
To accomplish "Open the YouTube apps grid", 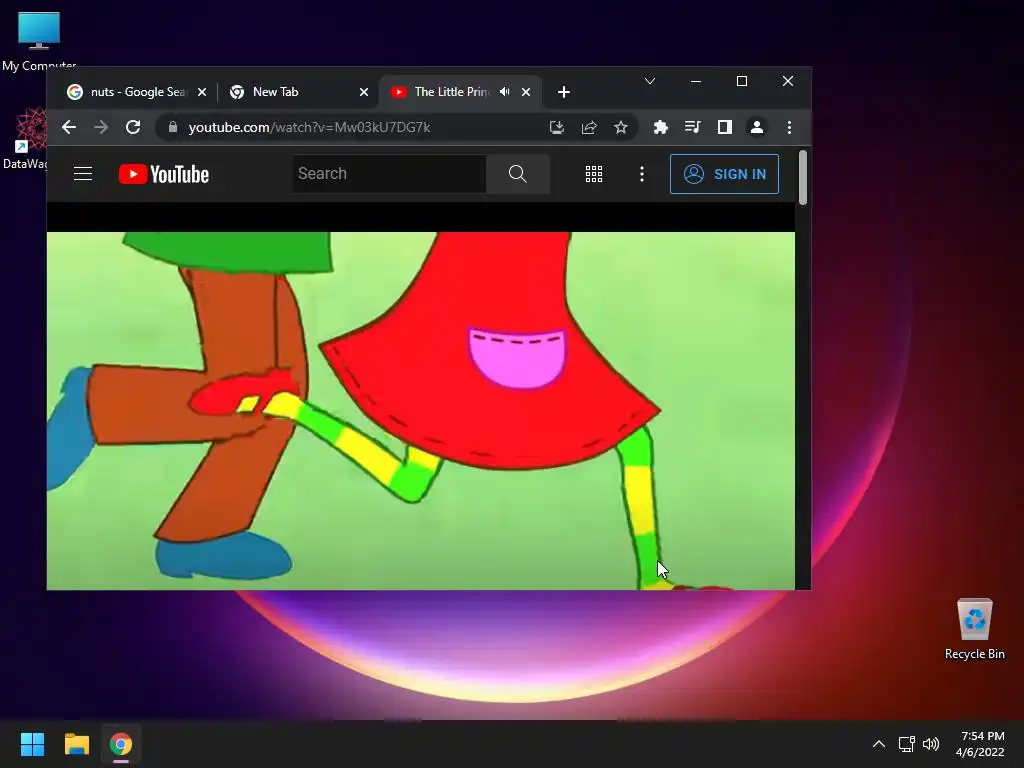I will point(594,174).
